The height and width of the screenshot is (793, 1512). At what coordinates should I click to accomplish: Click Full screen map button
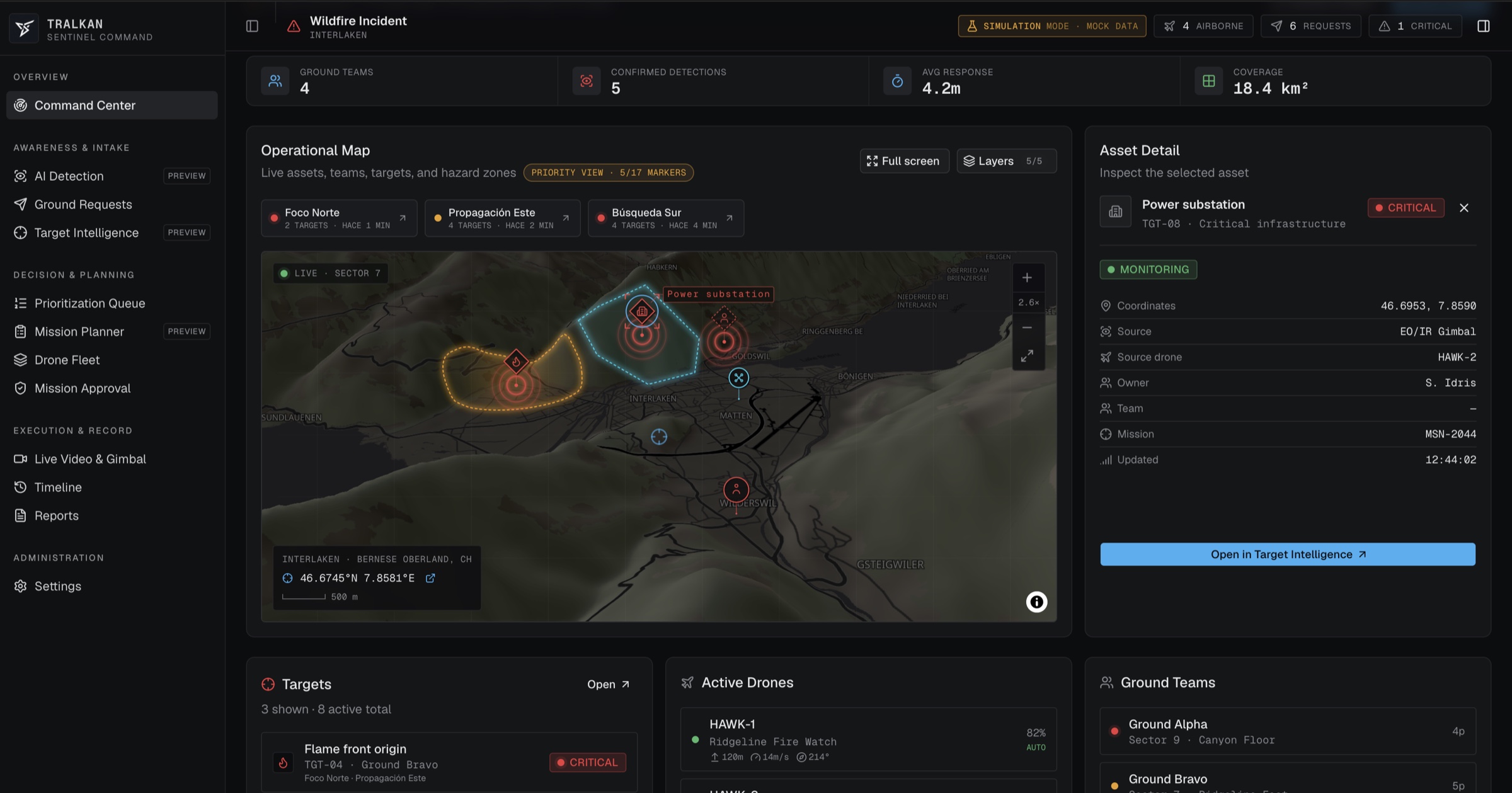[x=904, y=161]
